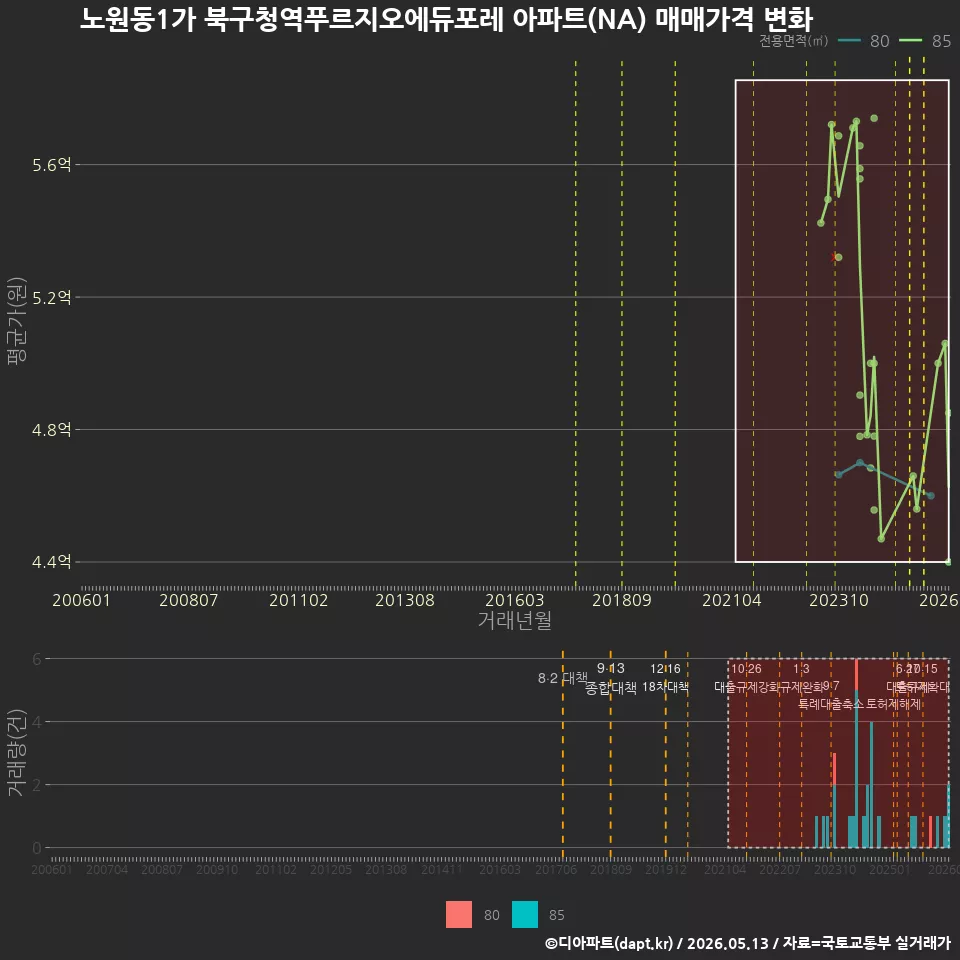
Task: Click the red X marker on price chart
Action: pyautogui.click(x=833, y=257)
